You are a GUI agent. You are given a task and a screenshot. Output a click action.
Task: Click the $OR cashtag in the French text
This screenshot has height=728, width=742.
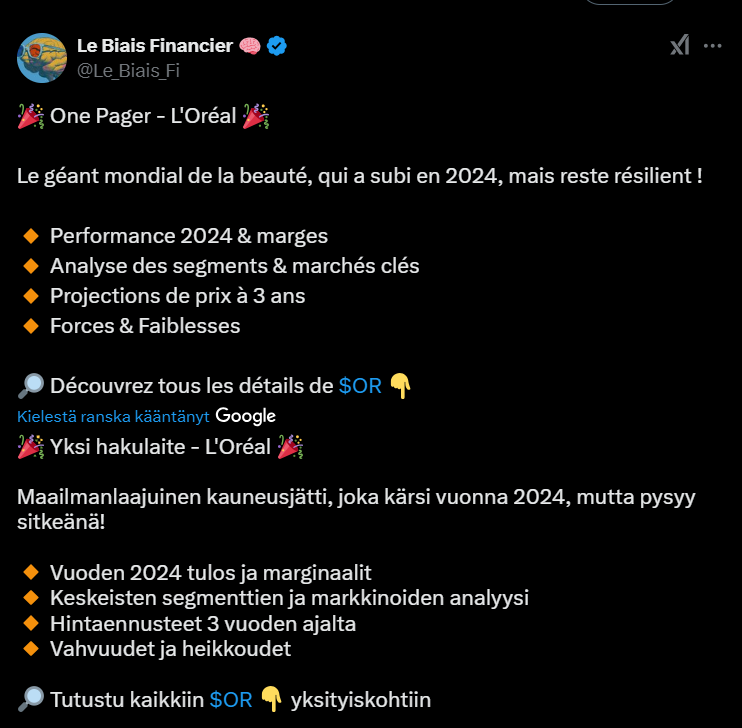(360, 386)
